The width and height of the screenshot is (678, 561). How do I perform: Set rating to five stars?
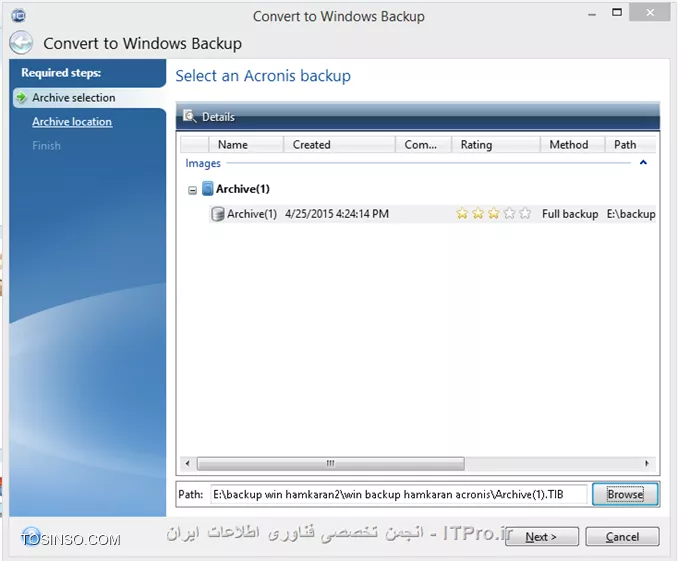[x=525, y=213]
